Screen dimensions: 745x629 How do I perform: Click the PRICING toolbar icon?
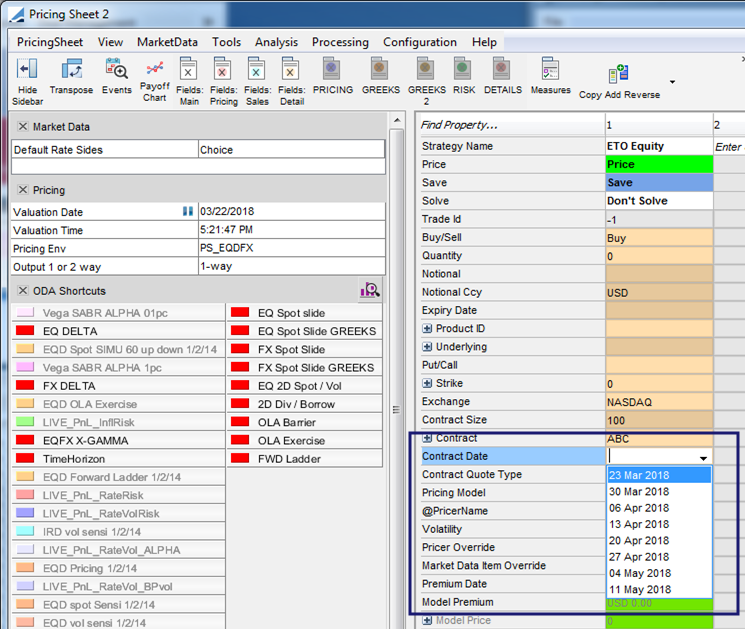pyautogui.click(x=332, y=69)
